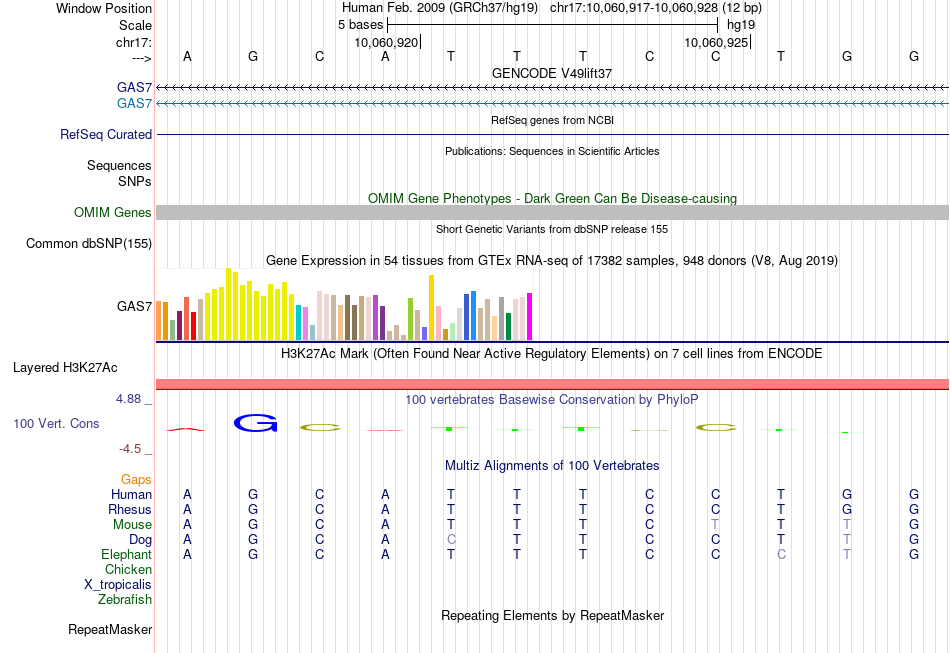Click the cyan bar in the GTEx chart

coord(298,322)
